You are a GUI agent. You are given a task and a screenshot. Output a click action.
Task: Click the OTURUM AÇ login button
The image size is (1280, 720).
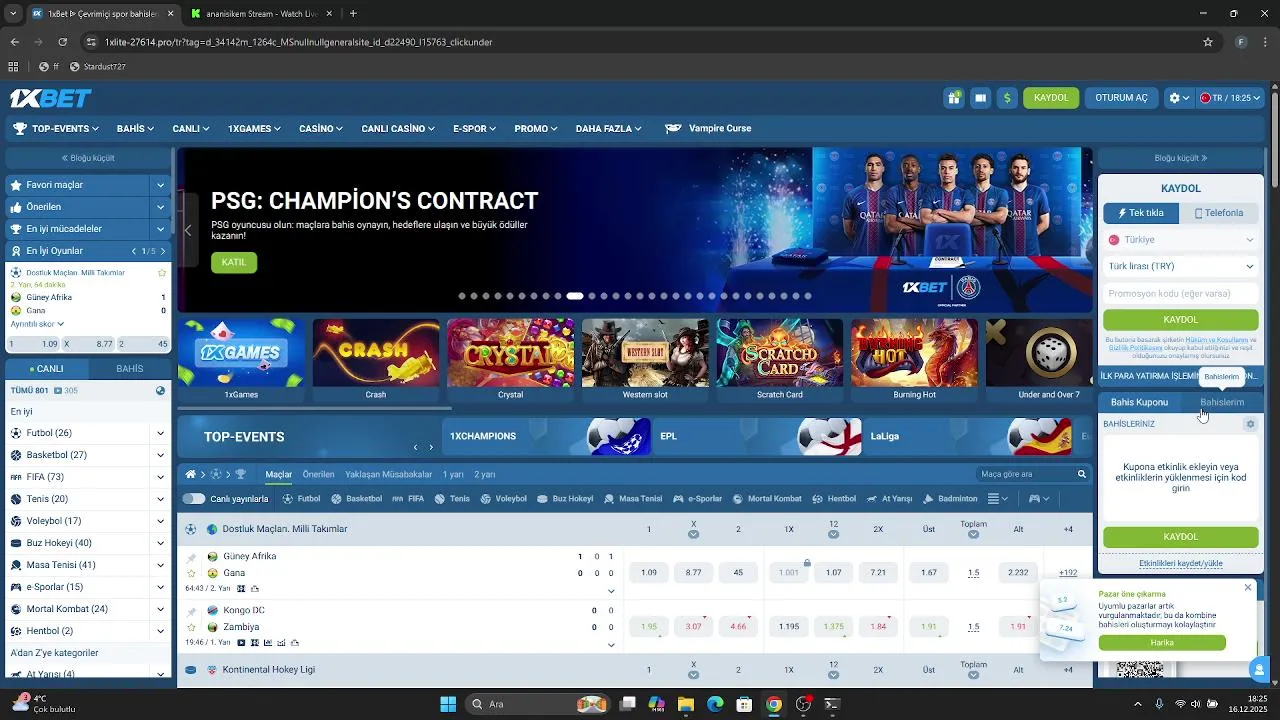(1122, 98)
